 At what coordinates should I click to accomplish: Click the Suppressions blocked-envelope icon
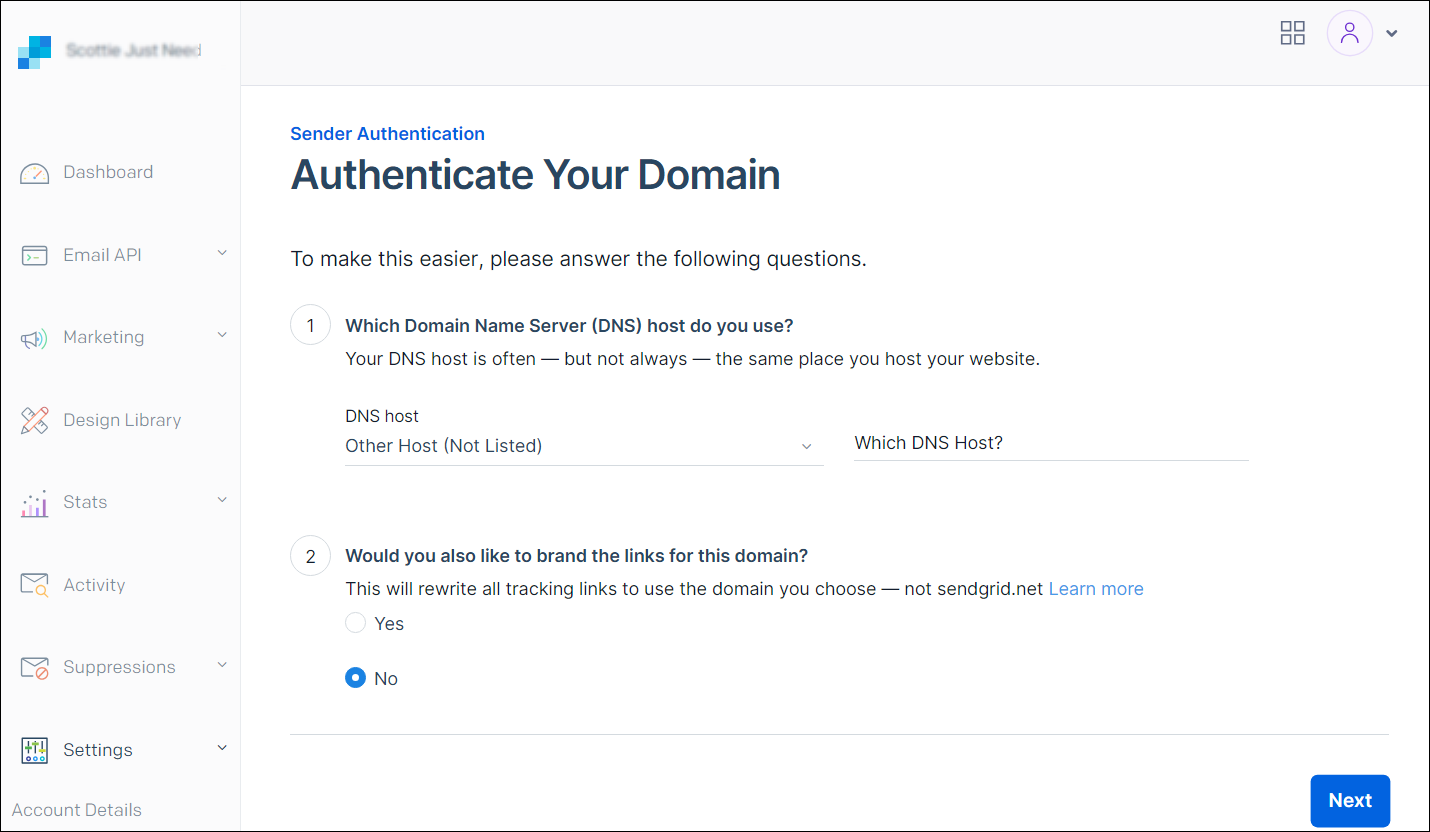34,668
